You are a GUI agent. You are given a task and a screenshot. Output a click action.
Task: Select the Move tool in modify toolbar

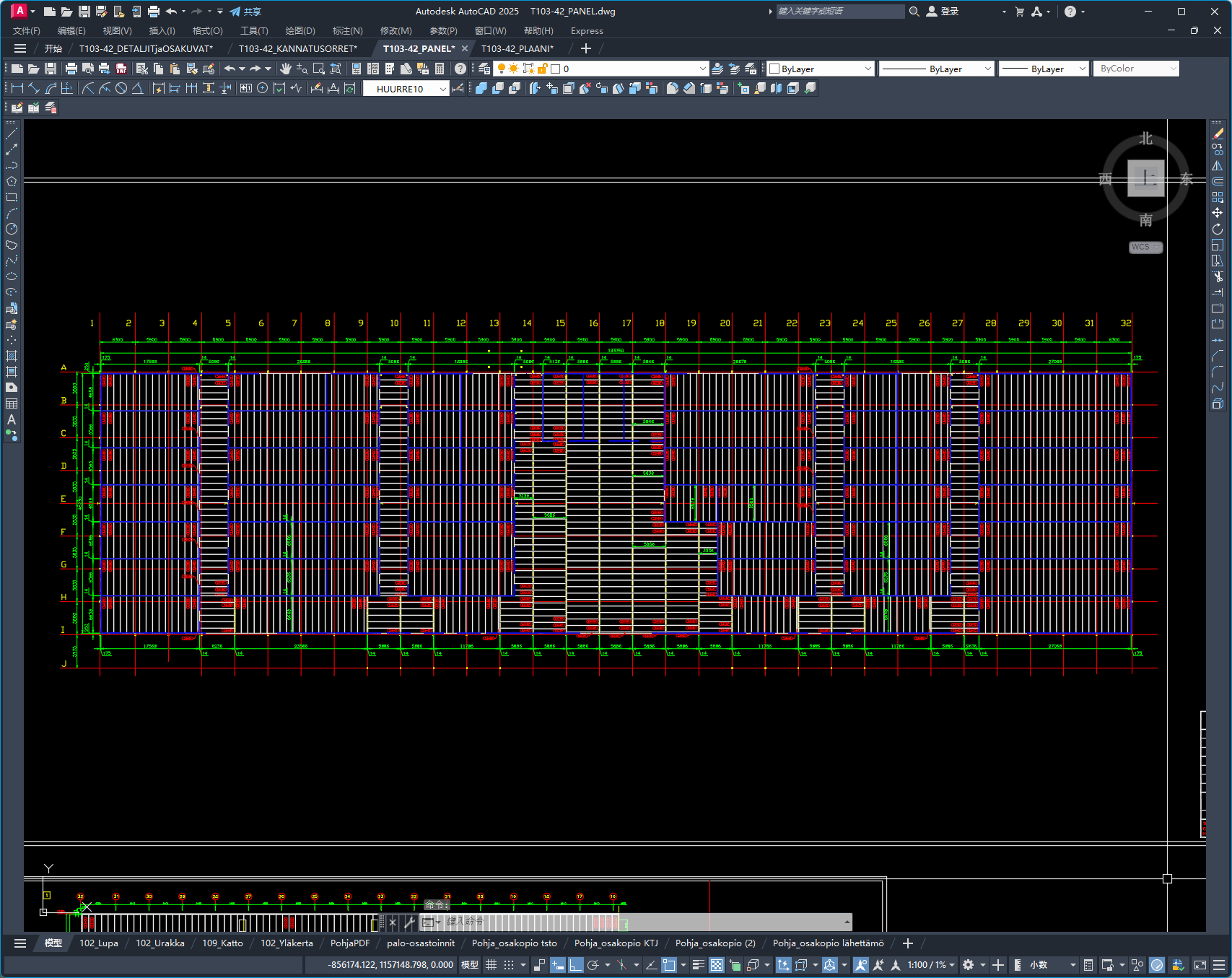point(1218,213)
